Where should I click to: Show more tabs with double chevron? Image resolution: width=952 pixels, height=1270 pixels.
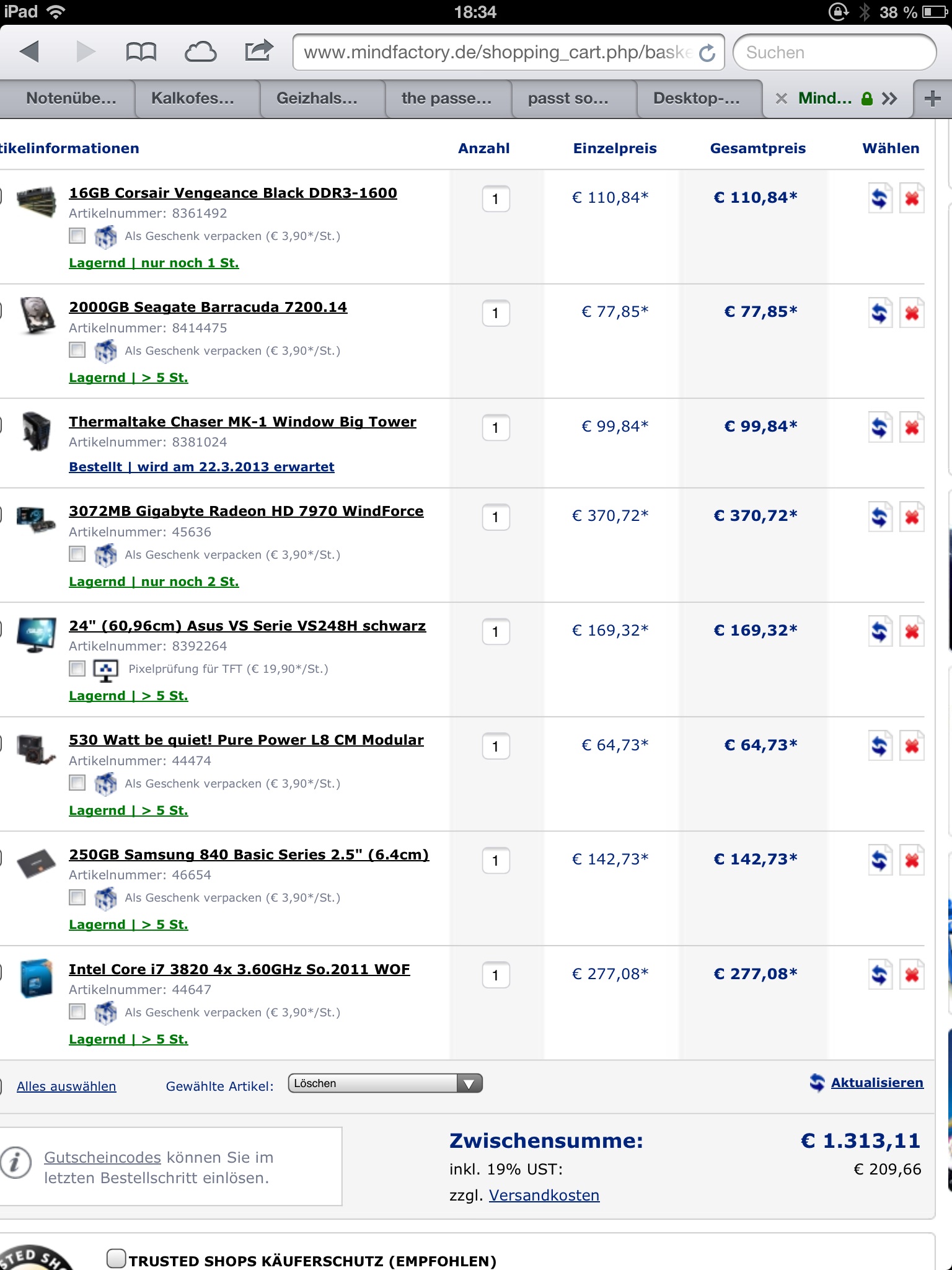click(889, 99)
